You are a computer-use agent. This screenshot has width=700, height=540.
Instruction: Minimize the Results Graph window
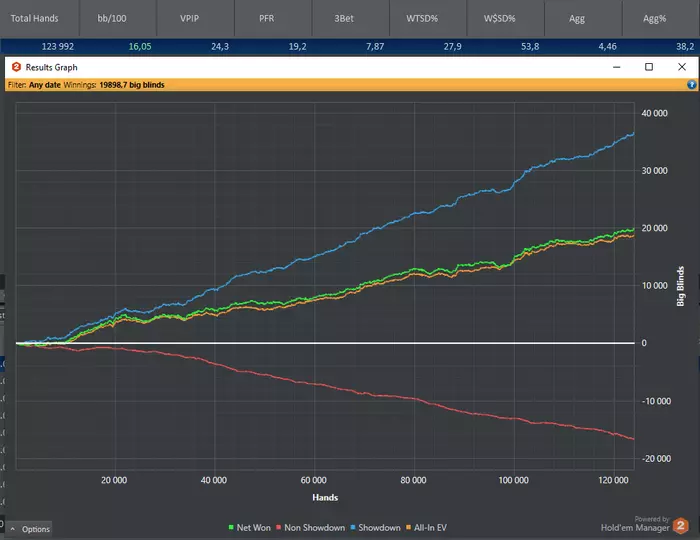pos(617,67)
